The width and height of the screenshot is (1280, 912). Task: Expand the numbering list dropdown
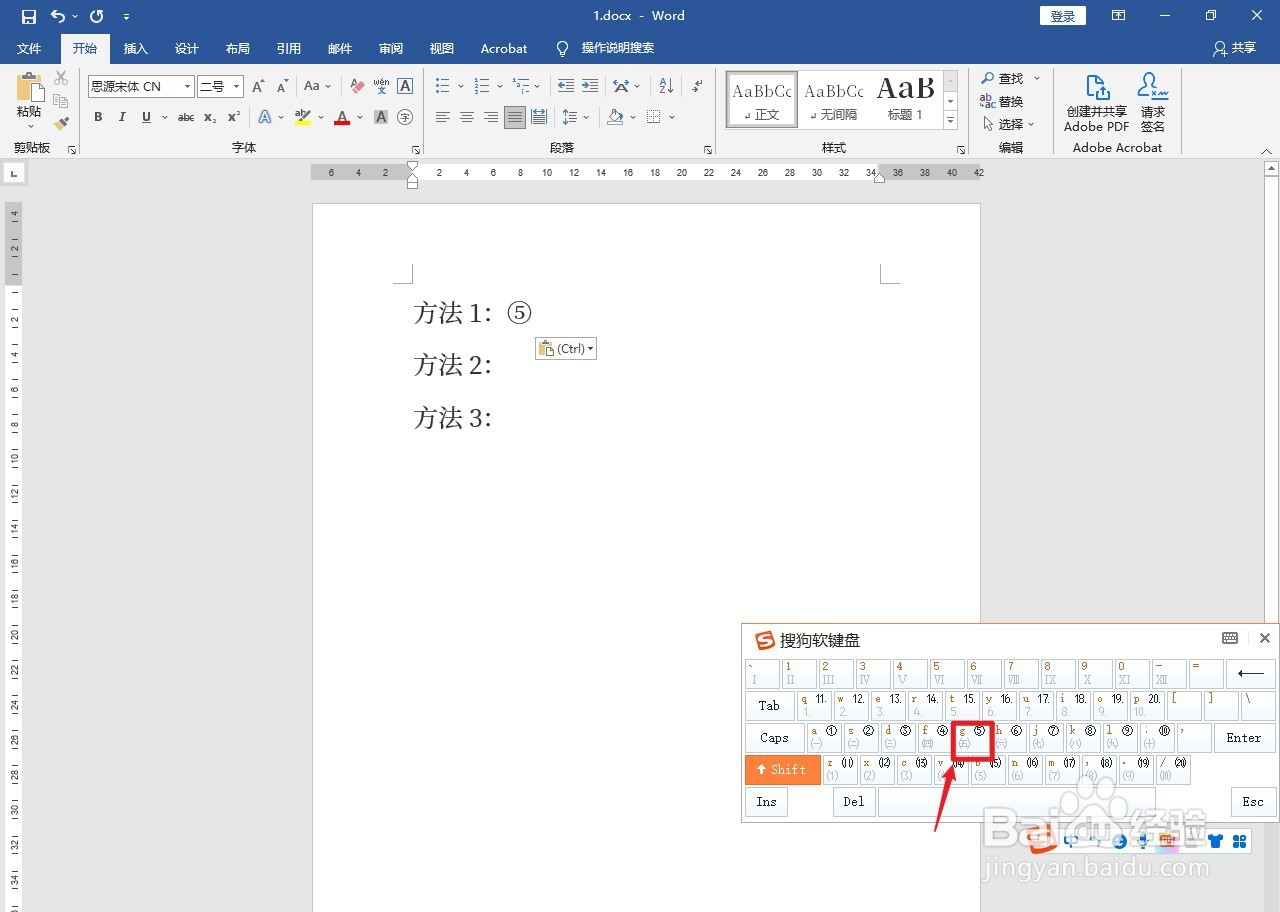499,87
